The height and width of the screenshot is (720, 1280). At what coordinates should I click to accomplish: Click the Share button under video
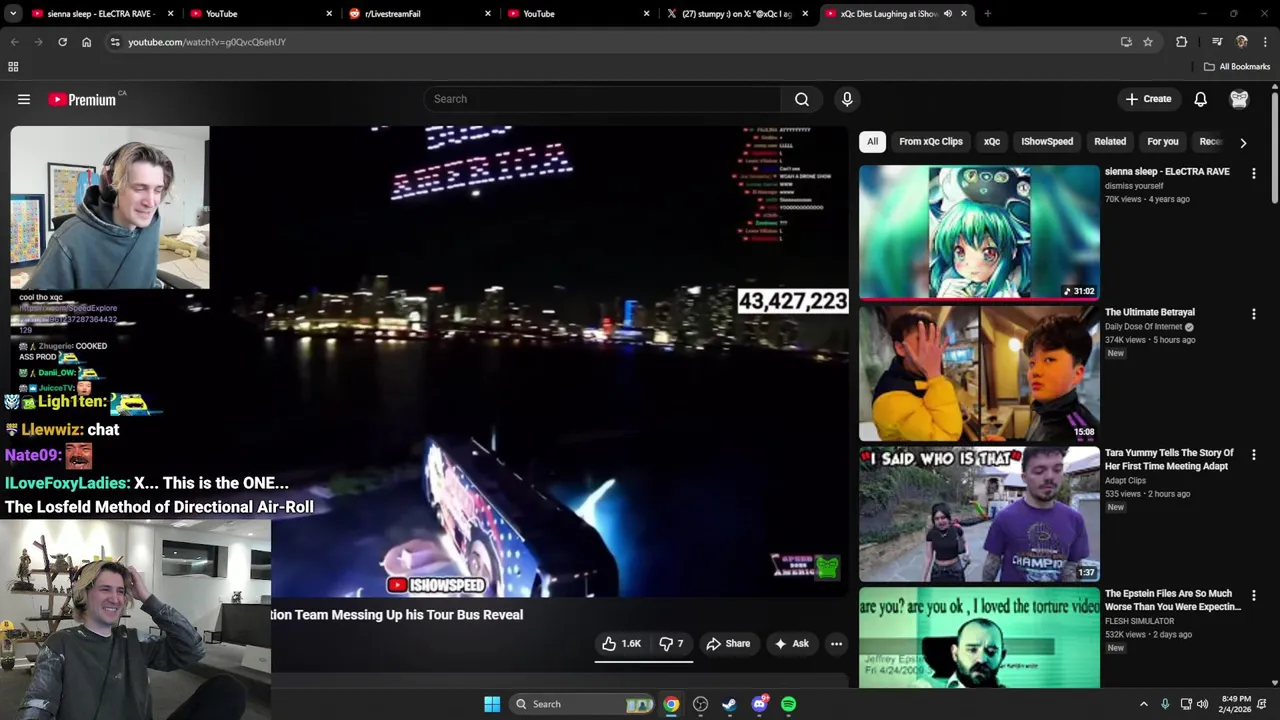728,644
